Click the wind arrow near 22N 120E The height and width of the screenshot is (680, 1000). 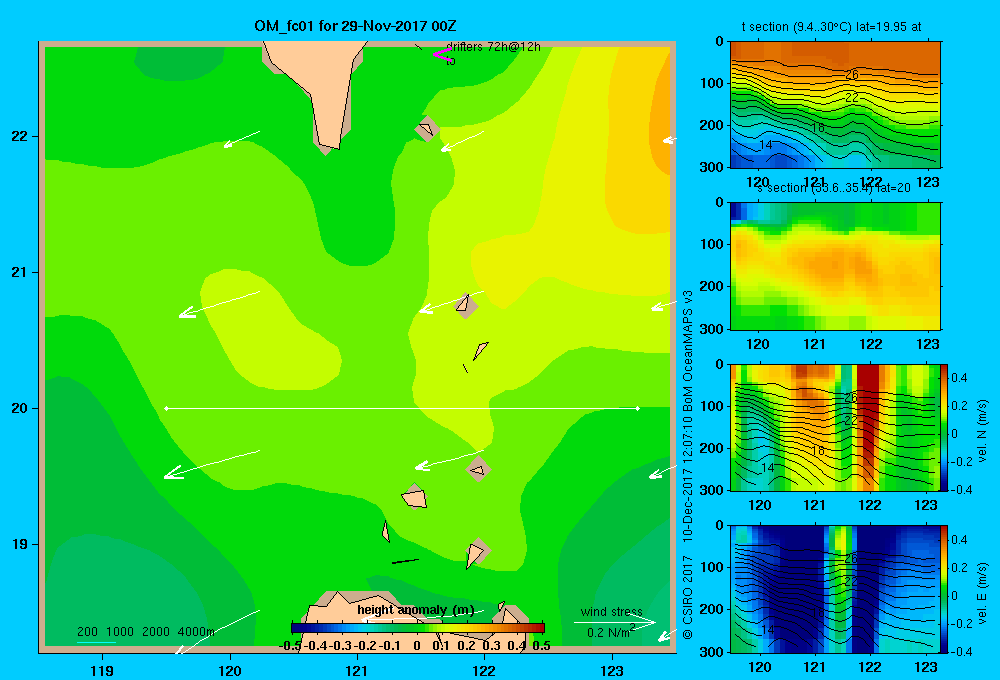[242, 139]
